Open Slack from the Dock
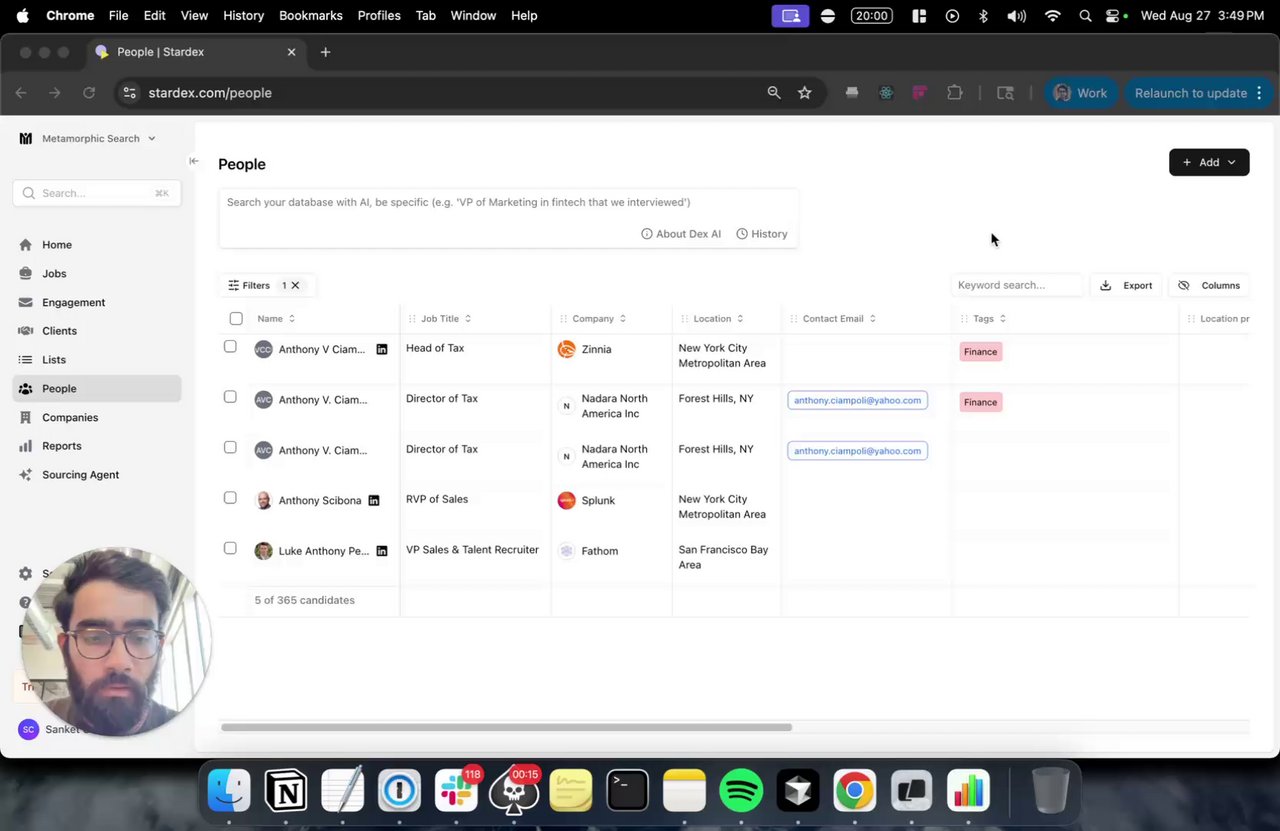This screenshot has height=831, width=1280. click(x=457, y=792)
